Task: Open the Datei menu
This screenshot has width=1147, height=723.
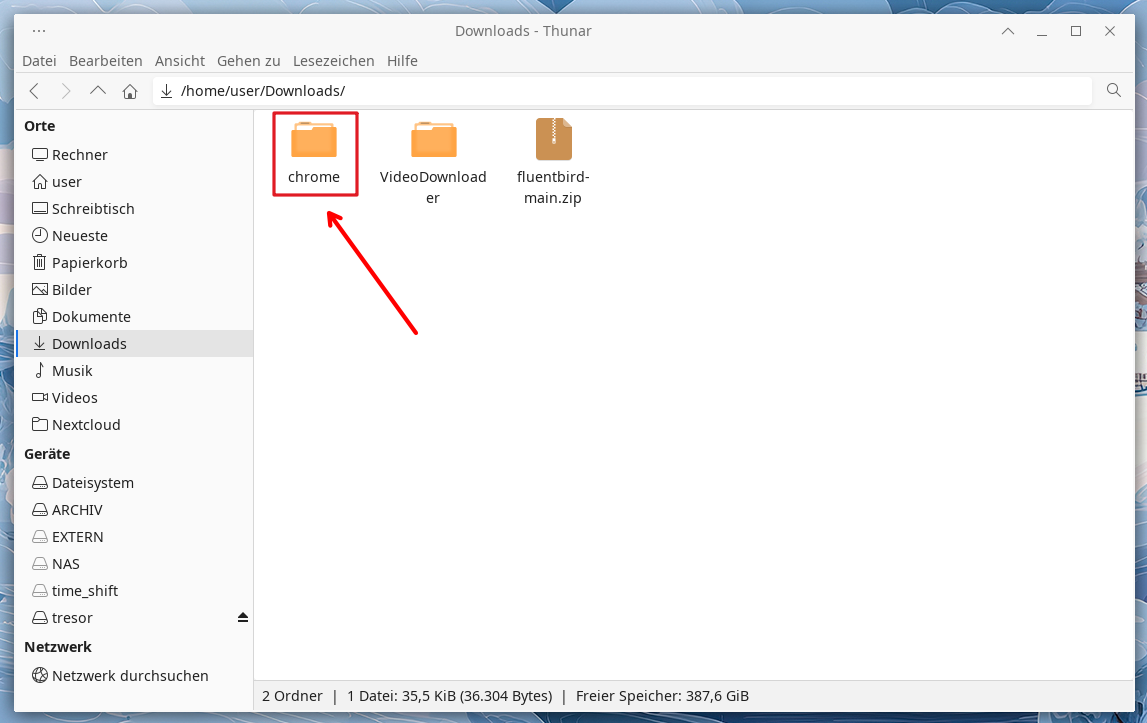Action: 39,61
